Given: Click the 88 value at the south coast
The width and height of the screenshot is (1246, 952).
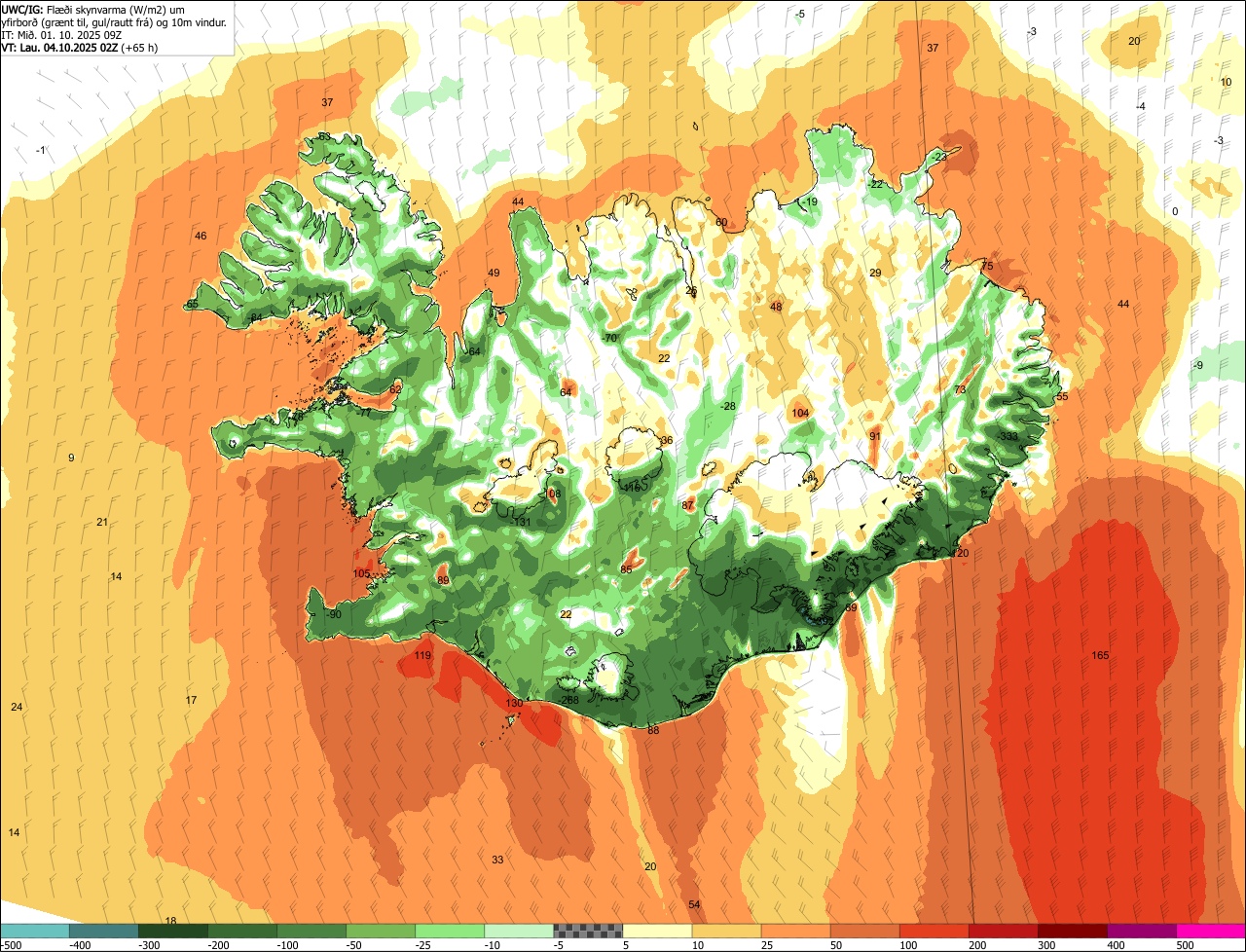Looking at the screenshot, I should tap(653, 730).
